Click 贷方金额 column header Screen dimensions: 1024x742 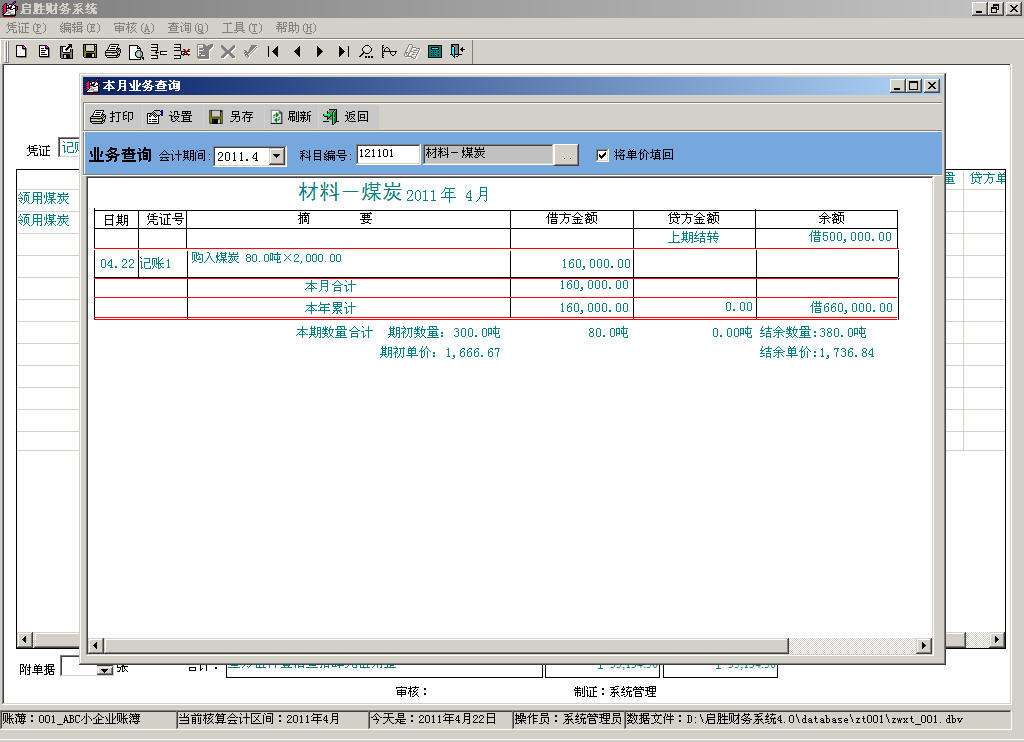pos(694,219)
